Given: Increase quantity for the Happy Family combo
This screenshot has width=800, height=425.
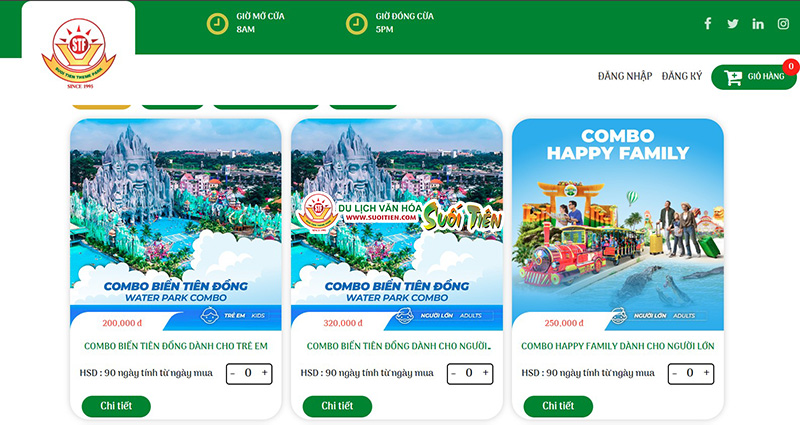Looking at the screenshot, I should [x=706, y=373].
